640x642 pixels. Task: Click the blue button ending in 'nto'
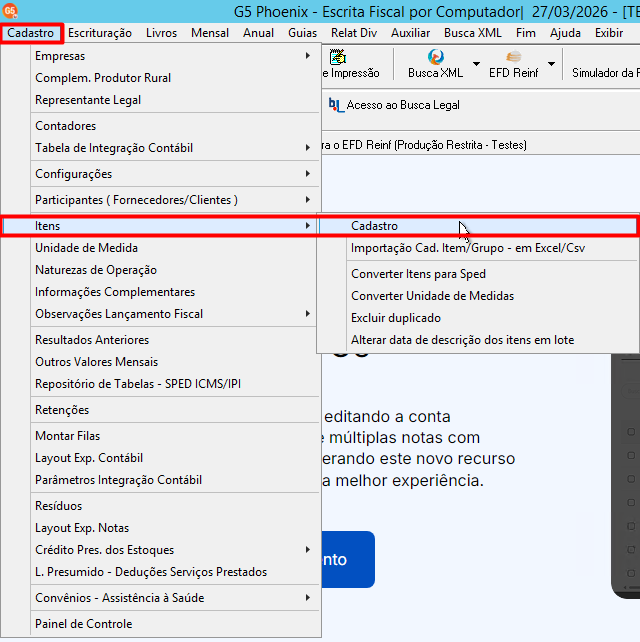click(348, 559)
